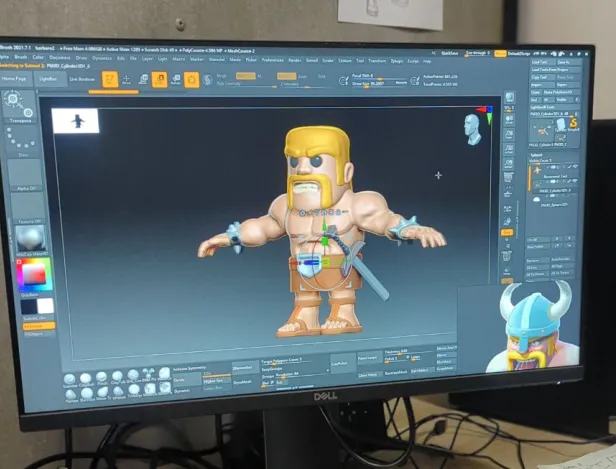Toggle the orange Mrgb button
The height and width of the screenshot is (469, 616).
[x=246, y=76]
